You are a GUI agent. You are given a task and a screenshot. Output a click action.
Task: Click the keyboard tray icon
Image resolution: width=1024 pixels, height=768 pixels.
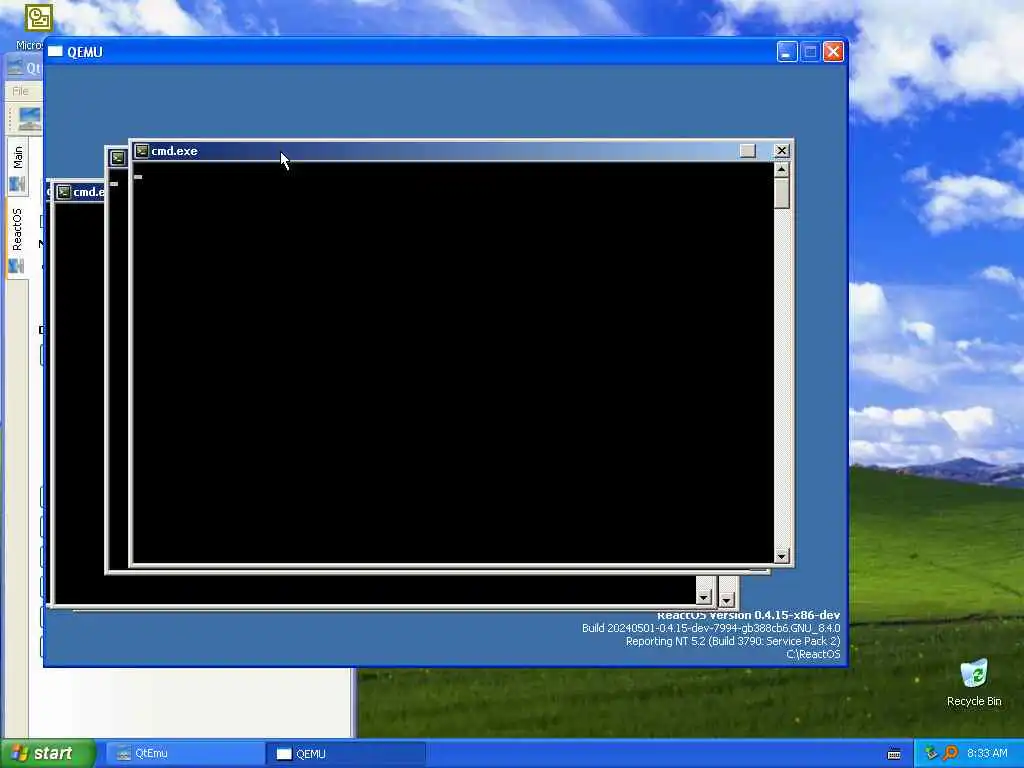(894, 754)
